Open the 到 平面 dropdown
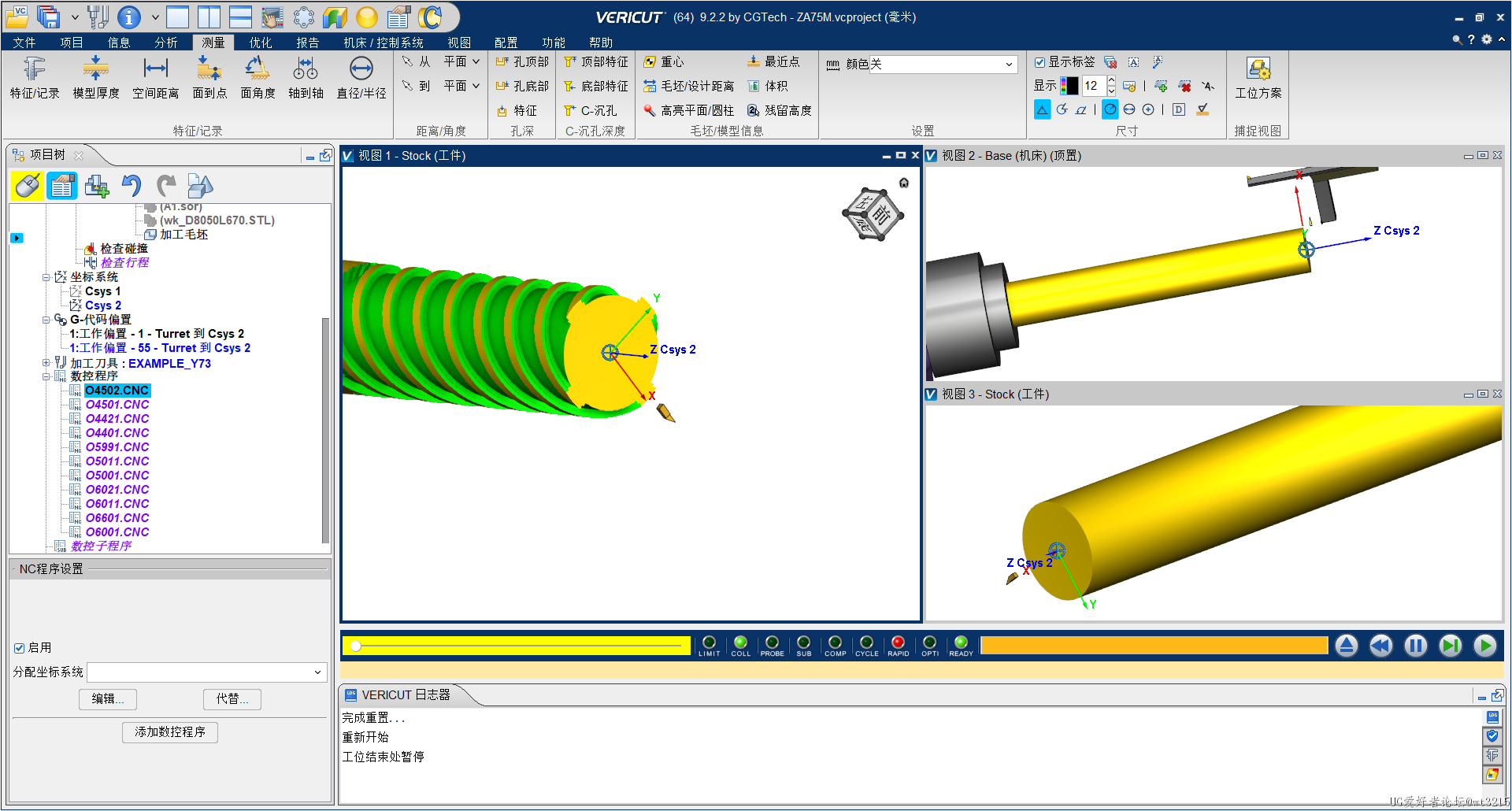1512x811 pixels. coord(462,86)
